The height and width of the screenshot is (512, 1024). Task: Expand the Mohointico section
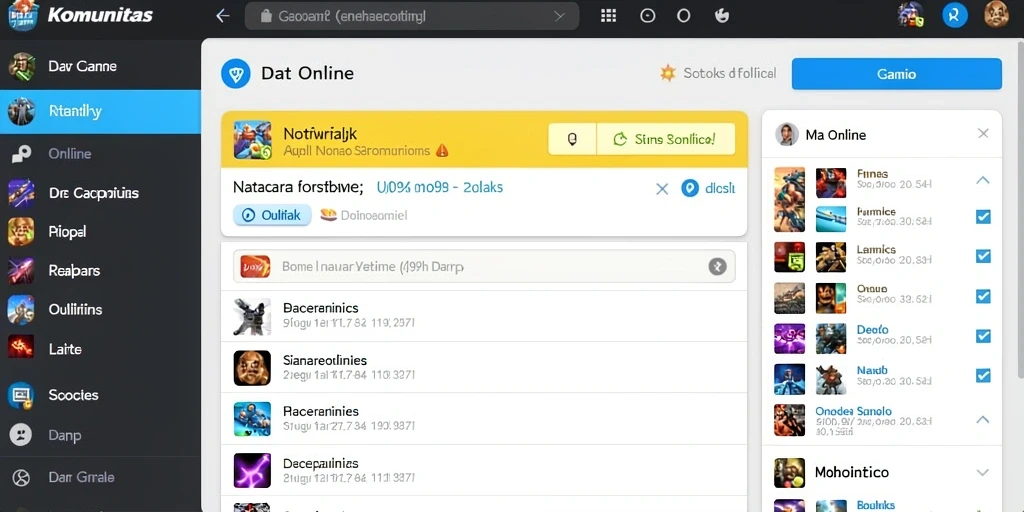click(x=983, y=472)
